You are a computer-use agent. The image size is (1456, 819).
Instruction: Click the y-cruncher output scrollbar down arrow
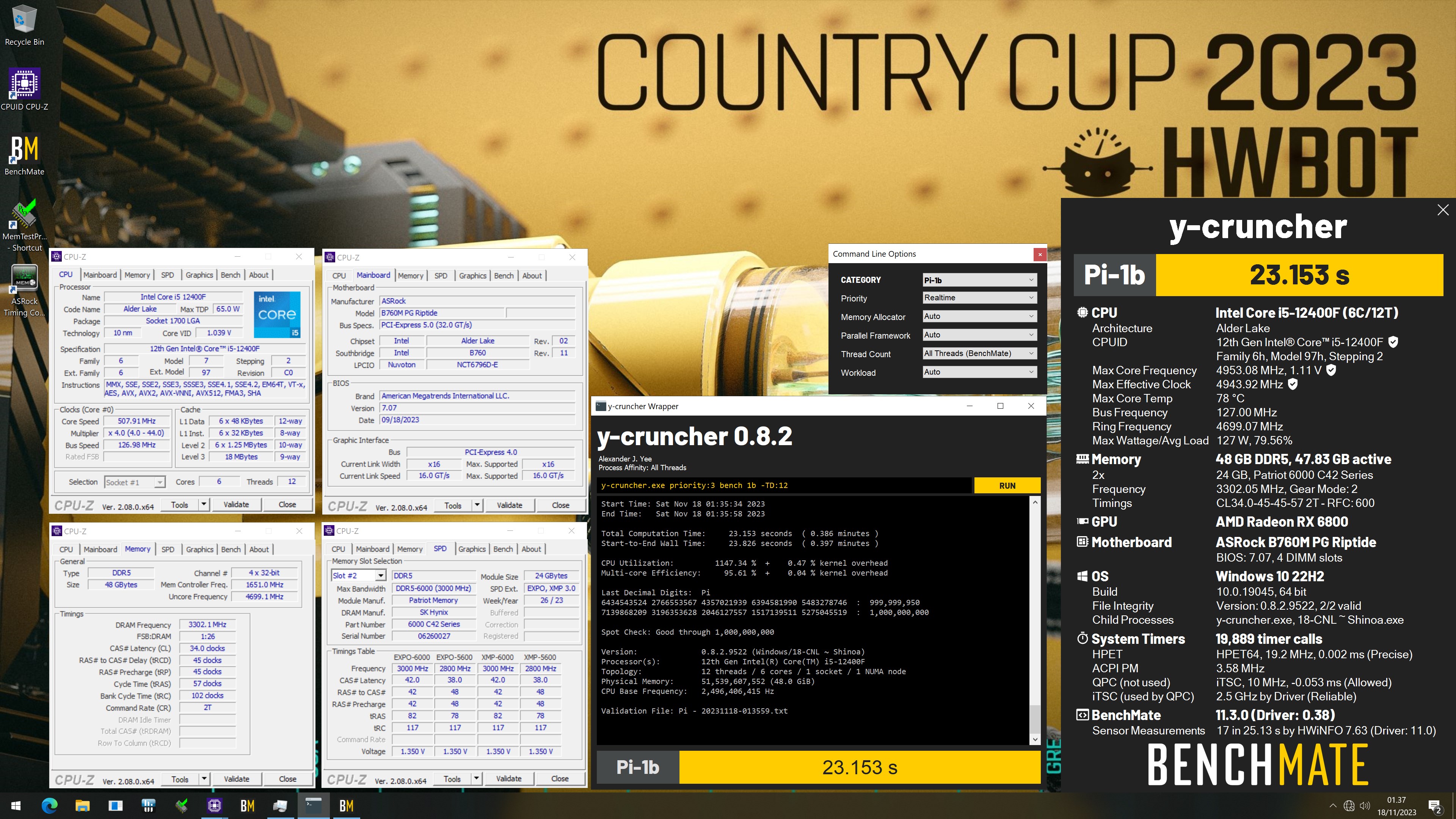pyautogui.click(x=1034, y=739)
